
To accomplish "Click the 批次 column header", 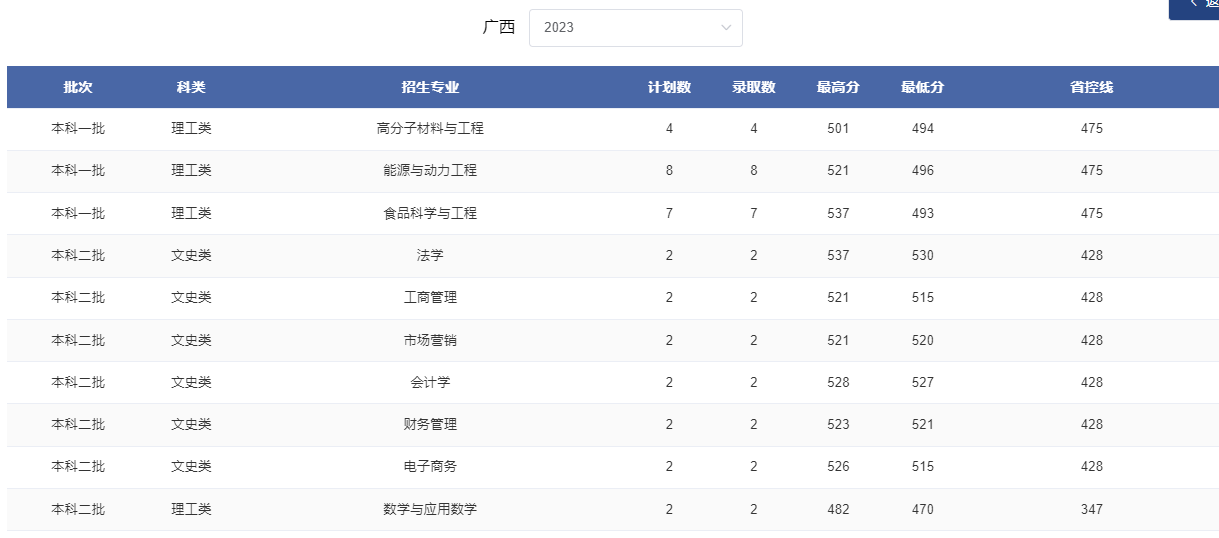I will 78,87.
